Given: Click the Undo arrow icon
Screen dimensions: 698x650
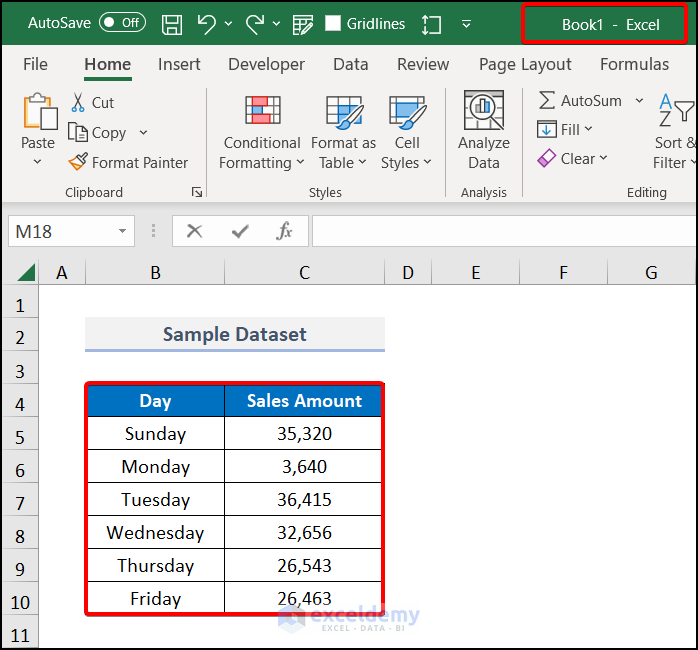Looking at the screenshot, I should (x=207, y=23).
